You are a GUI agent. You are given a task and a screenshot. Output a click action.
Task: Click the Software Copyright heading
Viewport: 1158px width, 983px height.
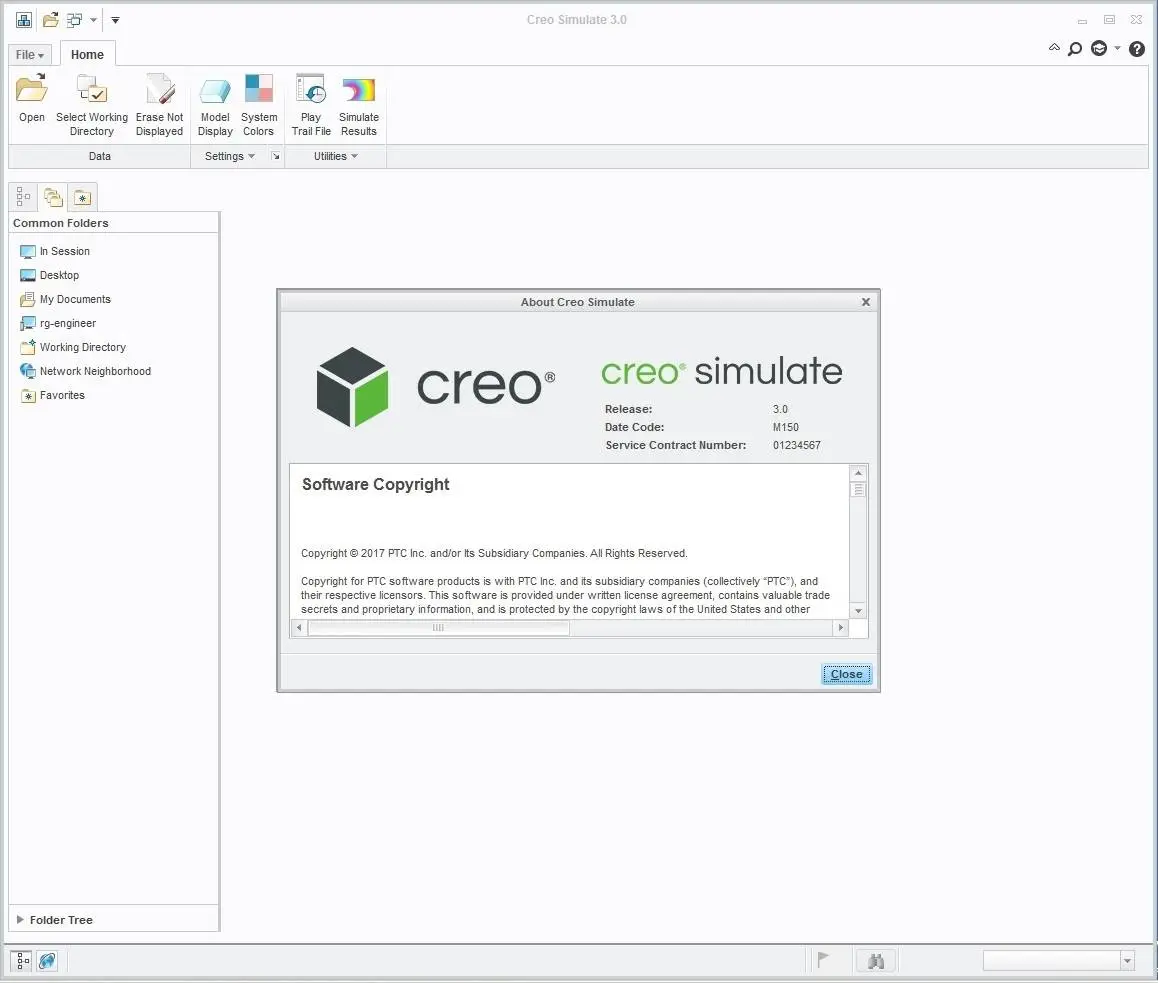click(x=375, y=484)
